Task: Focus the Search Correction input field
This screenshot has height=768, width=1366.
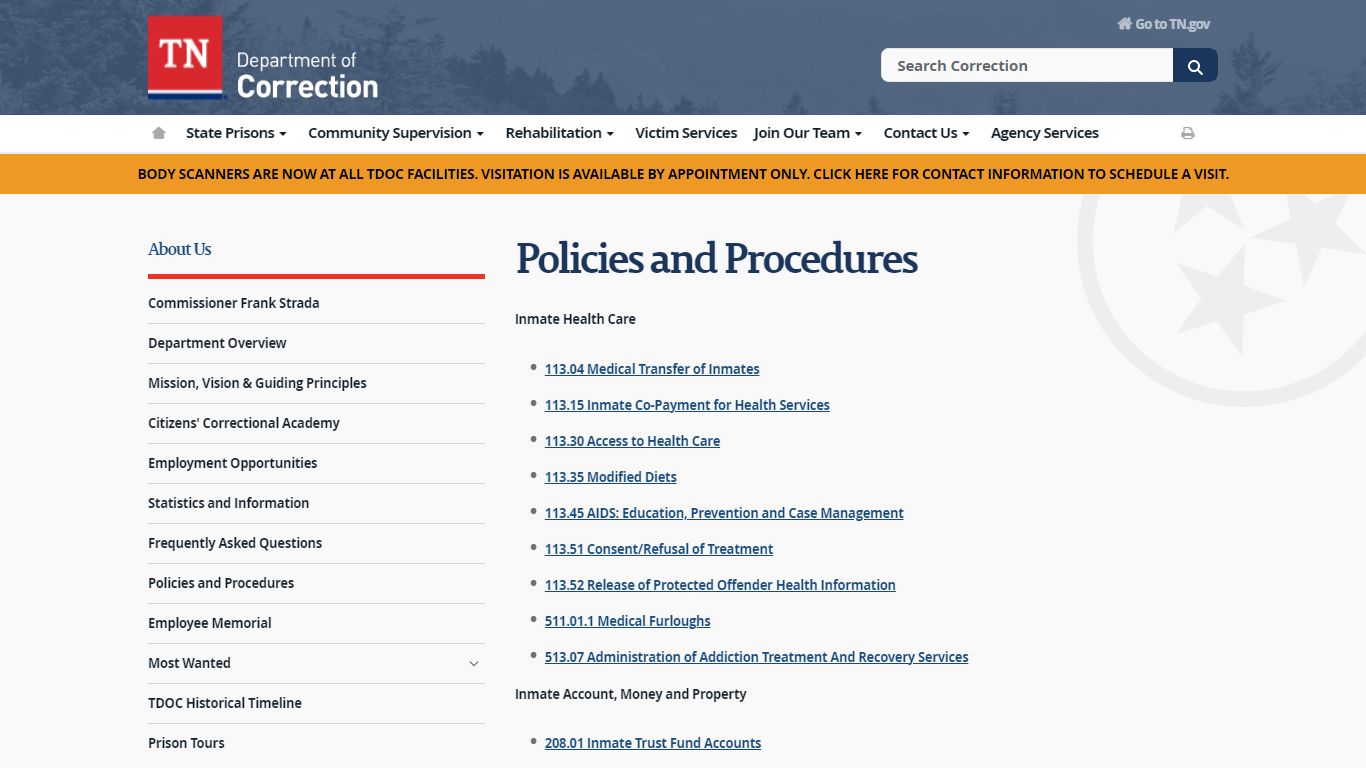Action: pyautogui.click(x=1027, y=66)
